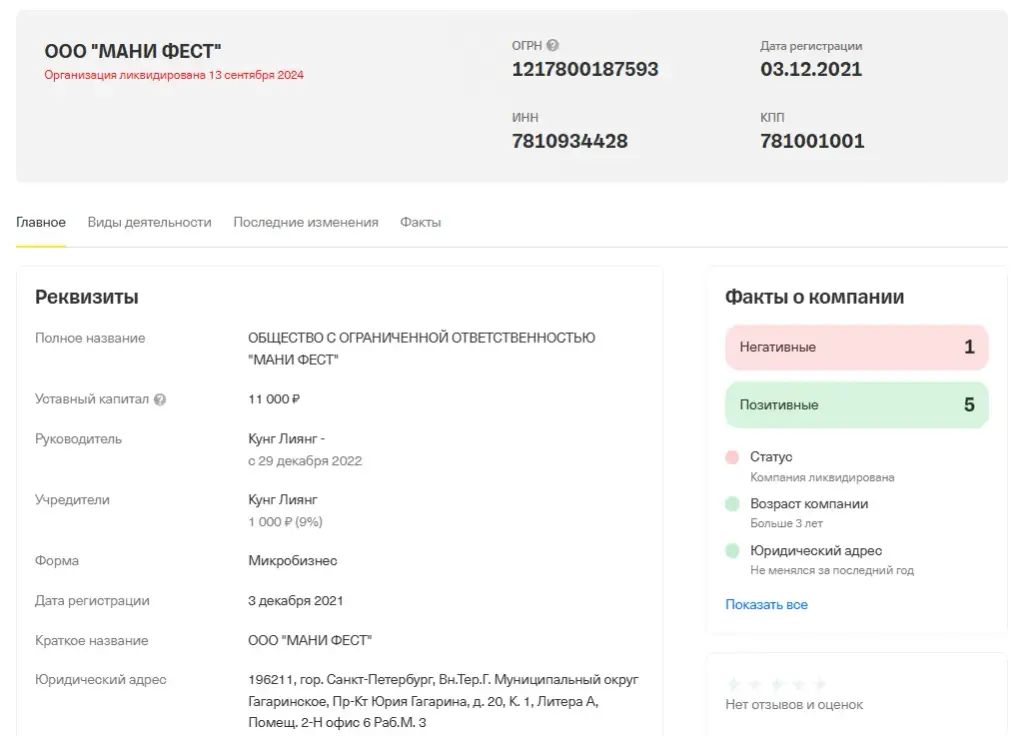
Task: Click the Полное название label
Action: (89, 338)
